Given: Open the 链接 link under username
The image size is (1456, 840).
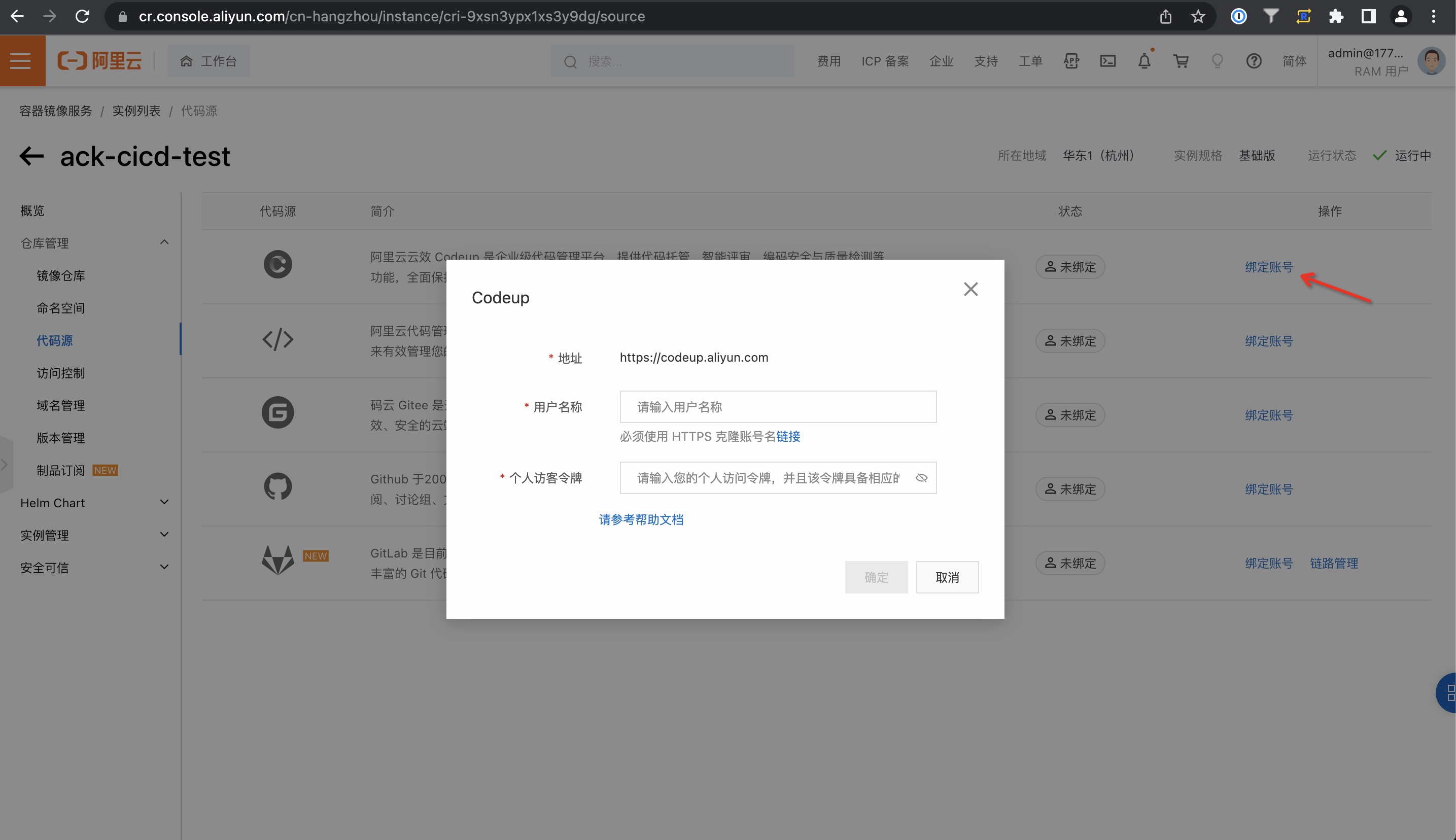Looking at the screenshot, I should click(788, 437).
